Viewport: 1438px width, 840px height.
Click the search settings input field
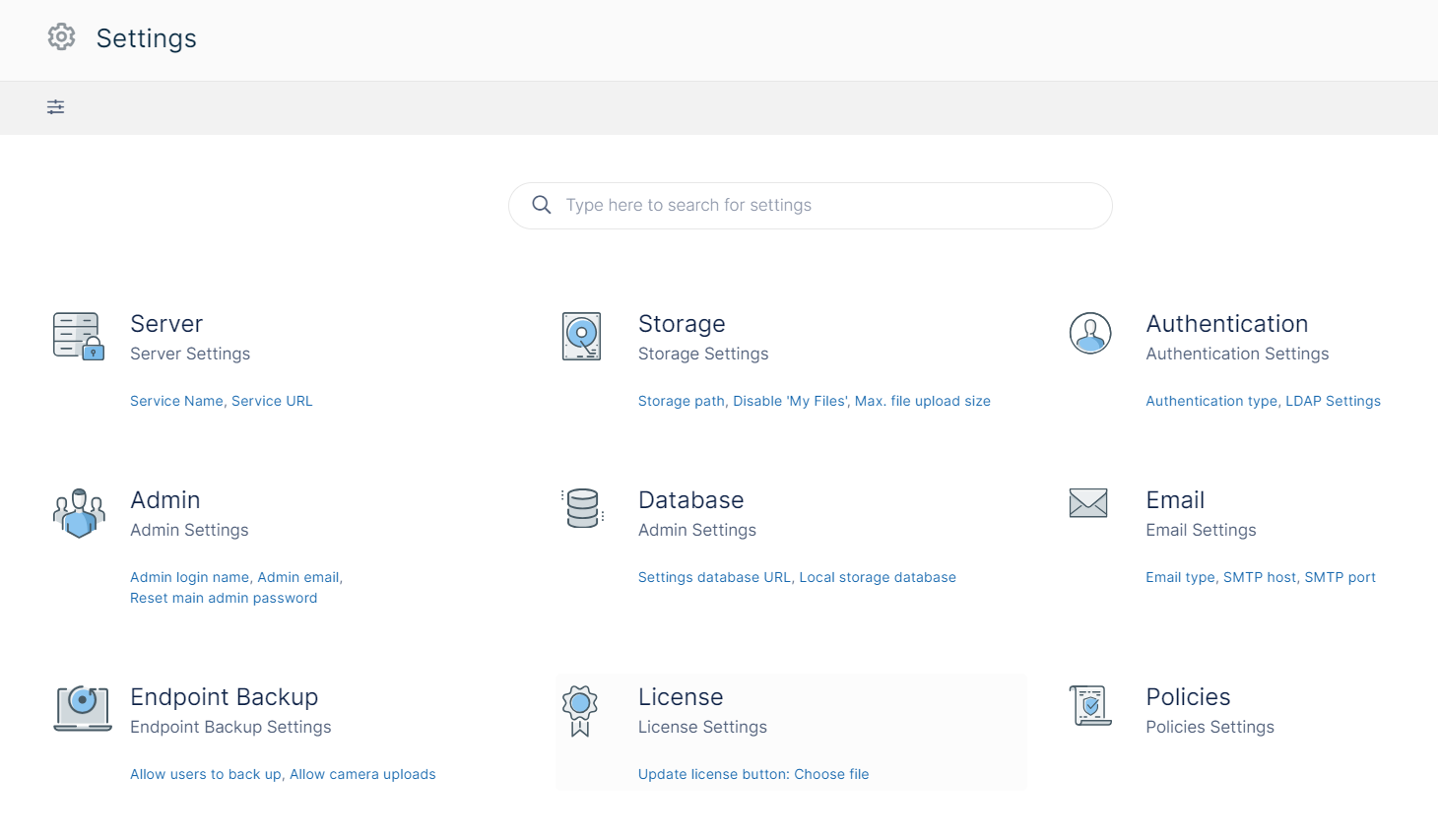827,206
